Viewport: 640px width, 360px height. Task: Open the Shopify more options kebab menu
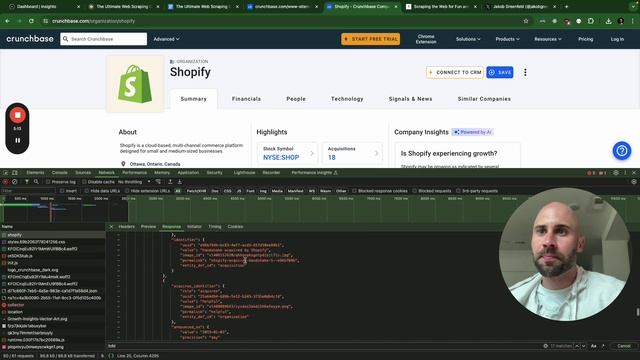[525, 72]
